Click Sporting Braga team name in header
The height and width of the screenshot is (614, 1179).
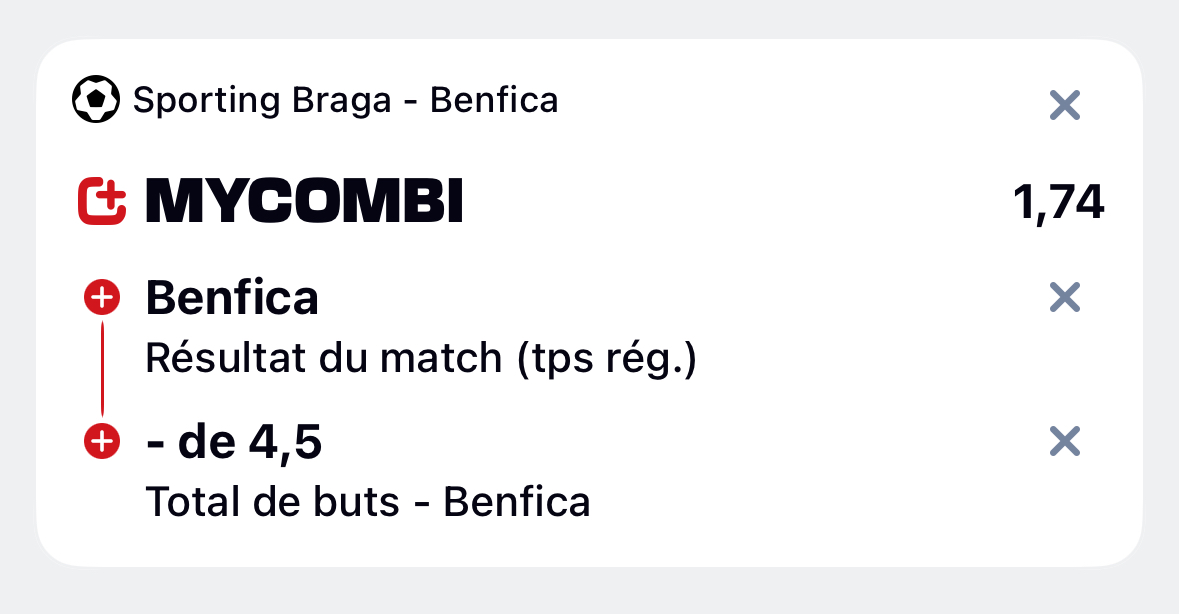coord(262,101)
